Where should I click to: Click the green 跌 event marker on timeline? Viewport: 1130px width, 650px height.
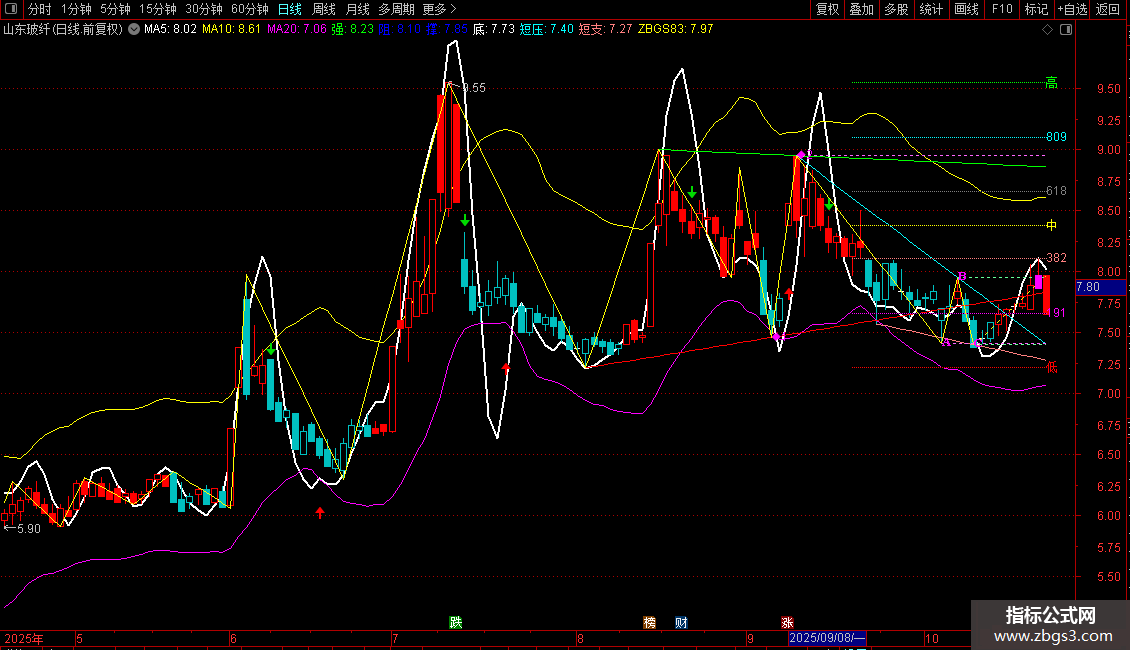(x=456, y=622)
